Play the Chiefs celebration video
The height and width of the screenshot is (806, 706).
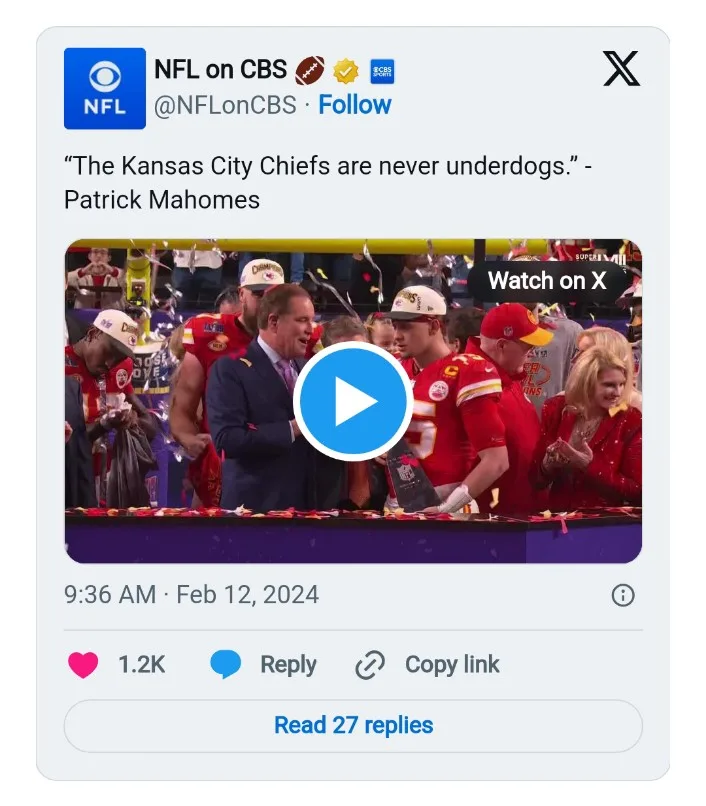tap(352, 401)
